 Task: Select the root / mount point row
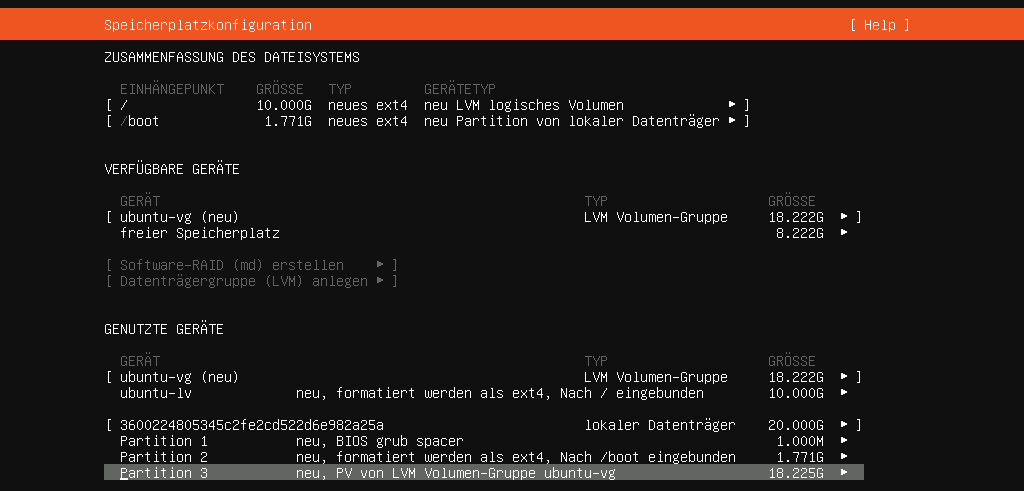pos(427,105)
